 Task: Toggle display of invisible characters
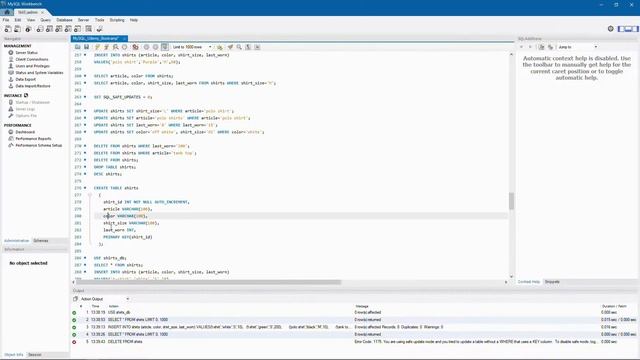[248, 47]
